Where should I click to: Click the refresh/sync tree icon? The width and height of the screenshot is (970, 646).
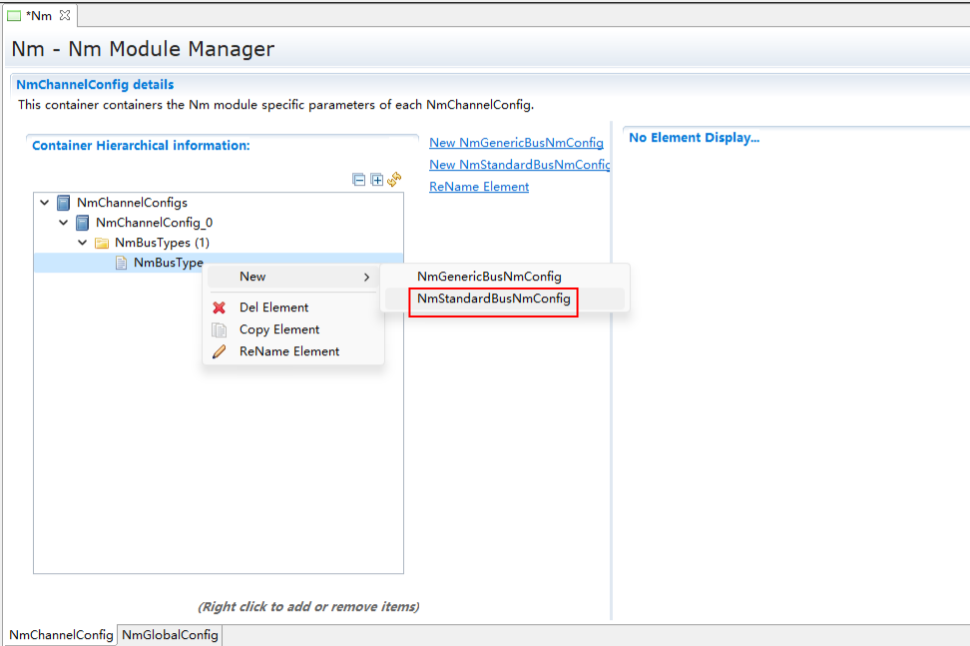coord(395,180)
